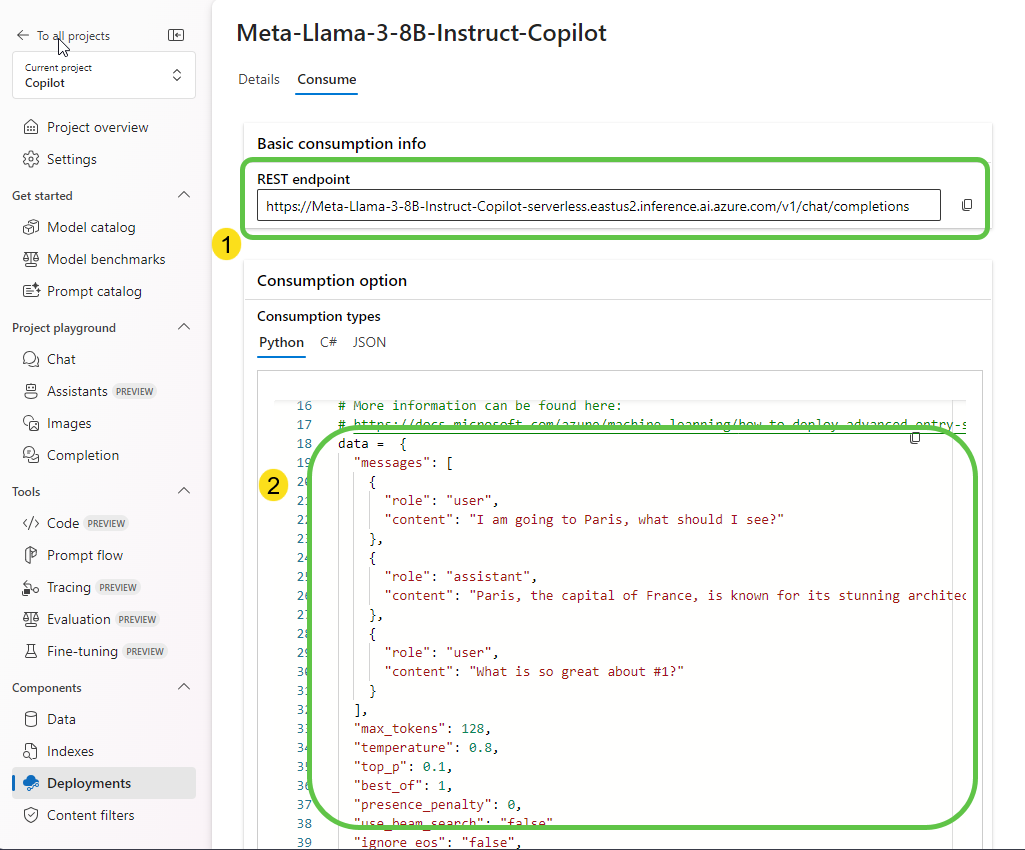Collapse the Tools section
The image size is (1025, 850).
[x=183, y=491]
